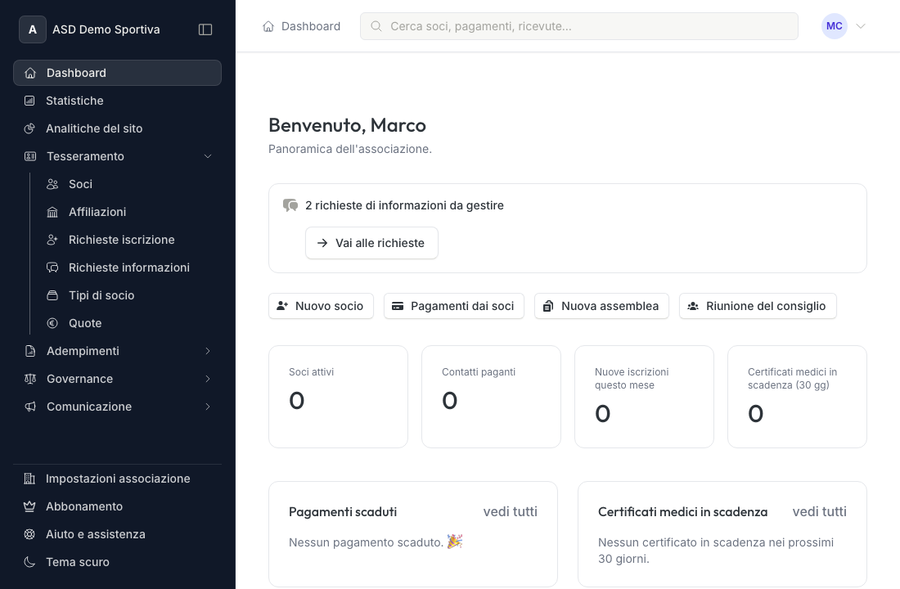Viewport: 900px width, 589px height.
Task: Click the Comunicazione megaphone icon
Action: tap(30, 406)
